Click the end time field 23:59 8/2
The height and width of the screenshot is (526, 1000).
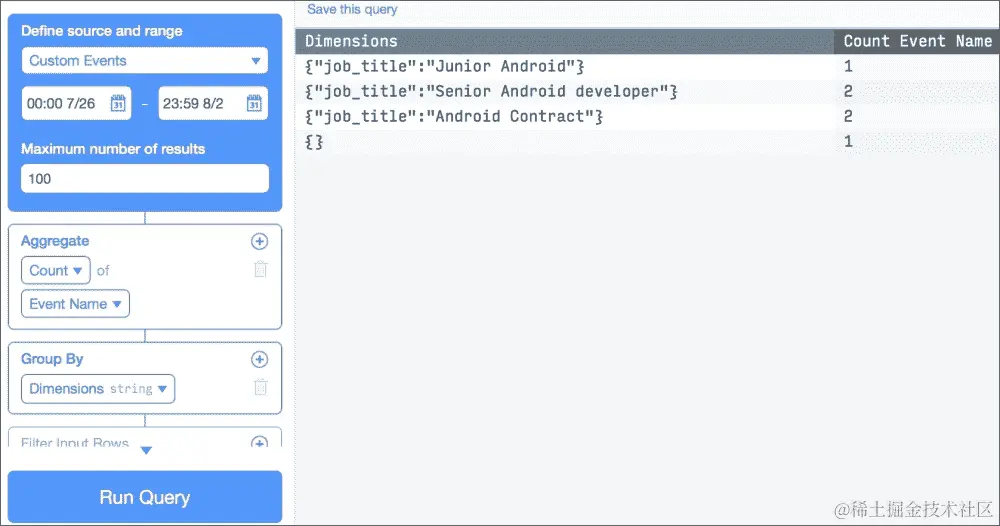pos(213,103)
